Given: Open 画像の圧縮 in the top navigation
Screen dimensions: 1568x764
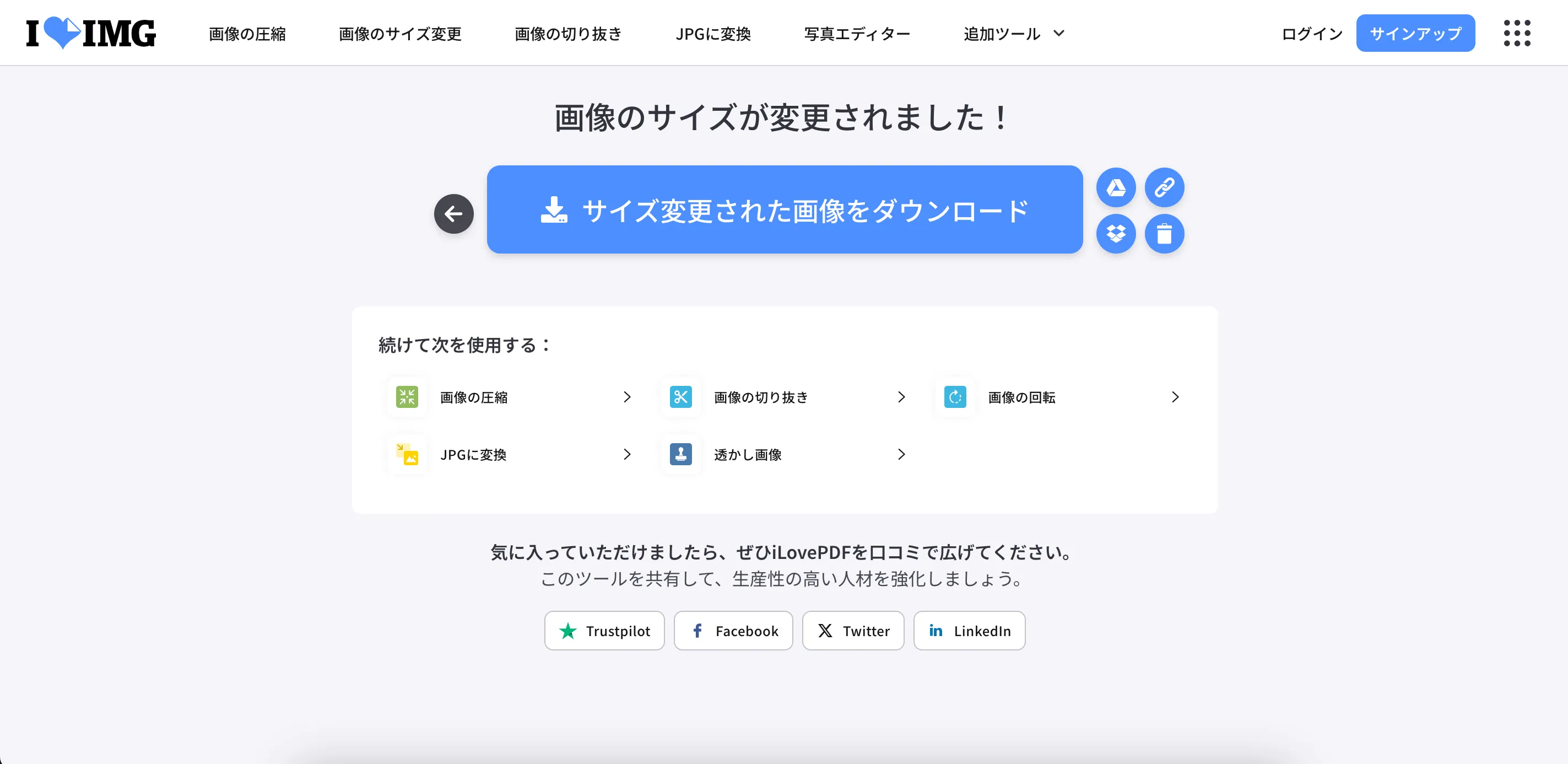Looking at the screenshot, I should click(247, 34).
